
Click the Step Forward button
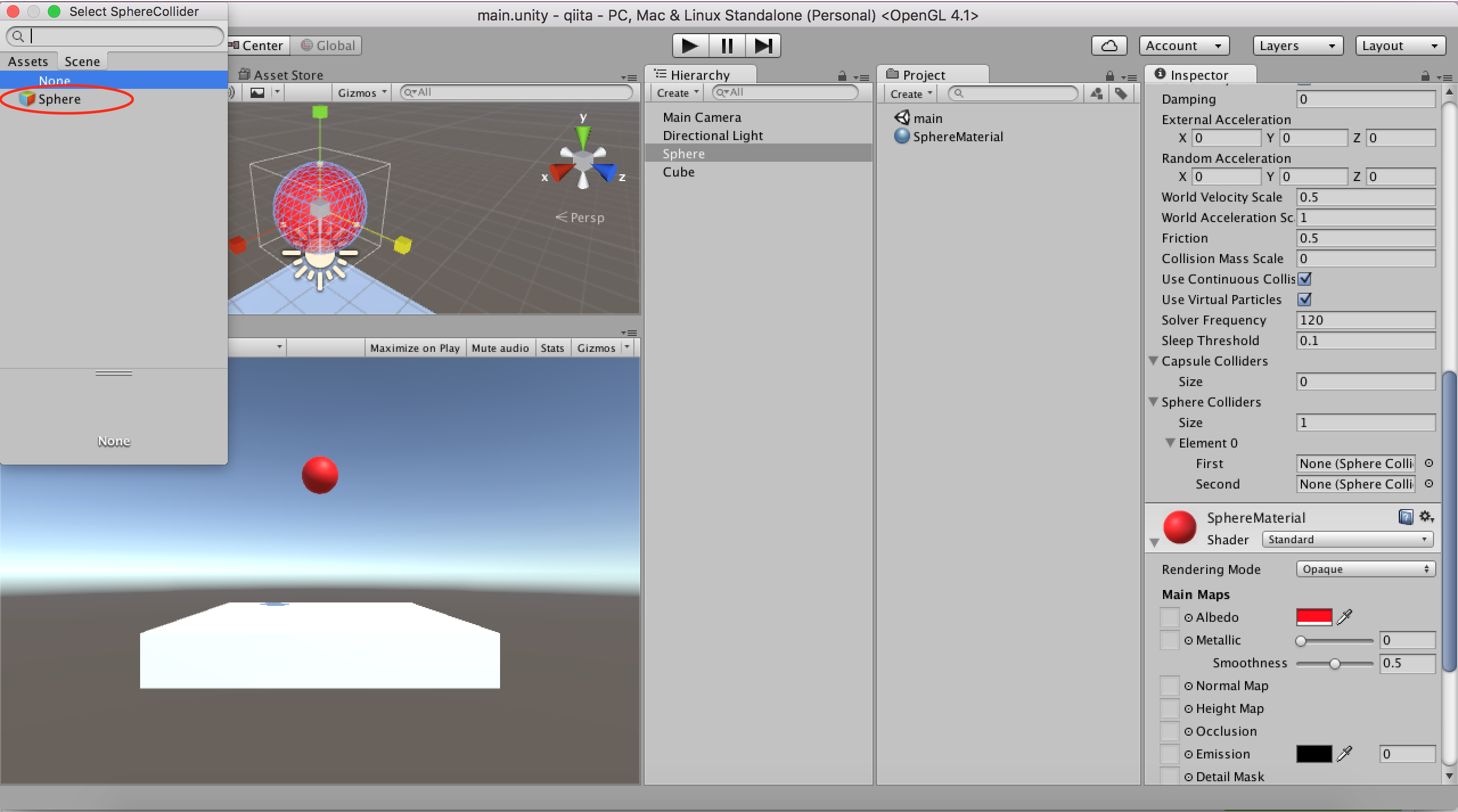(x=764, y=46)
